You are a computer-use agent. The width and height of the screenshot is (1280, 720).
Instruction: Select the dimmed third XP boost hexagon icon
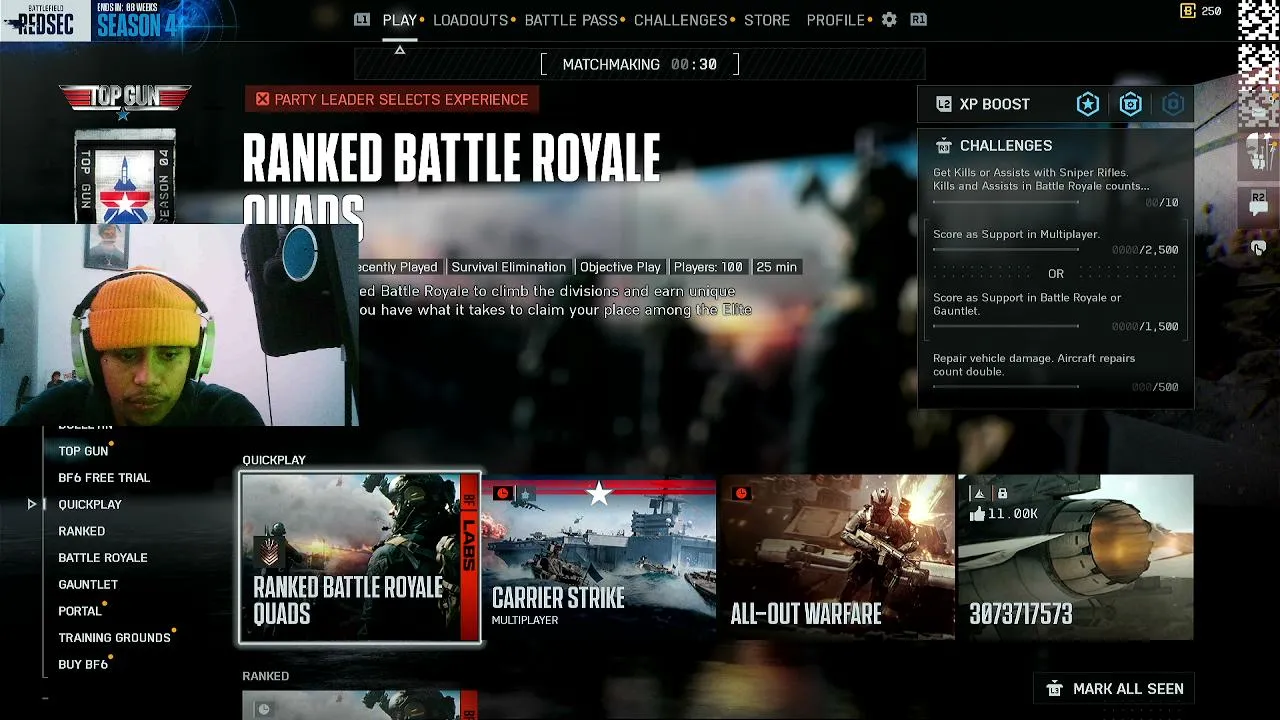point(1173,104)
